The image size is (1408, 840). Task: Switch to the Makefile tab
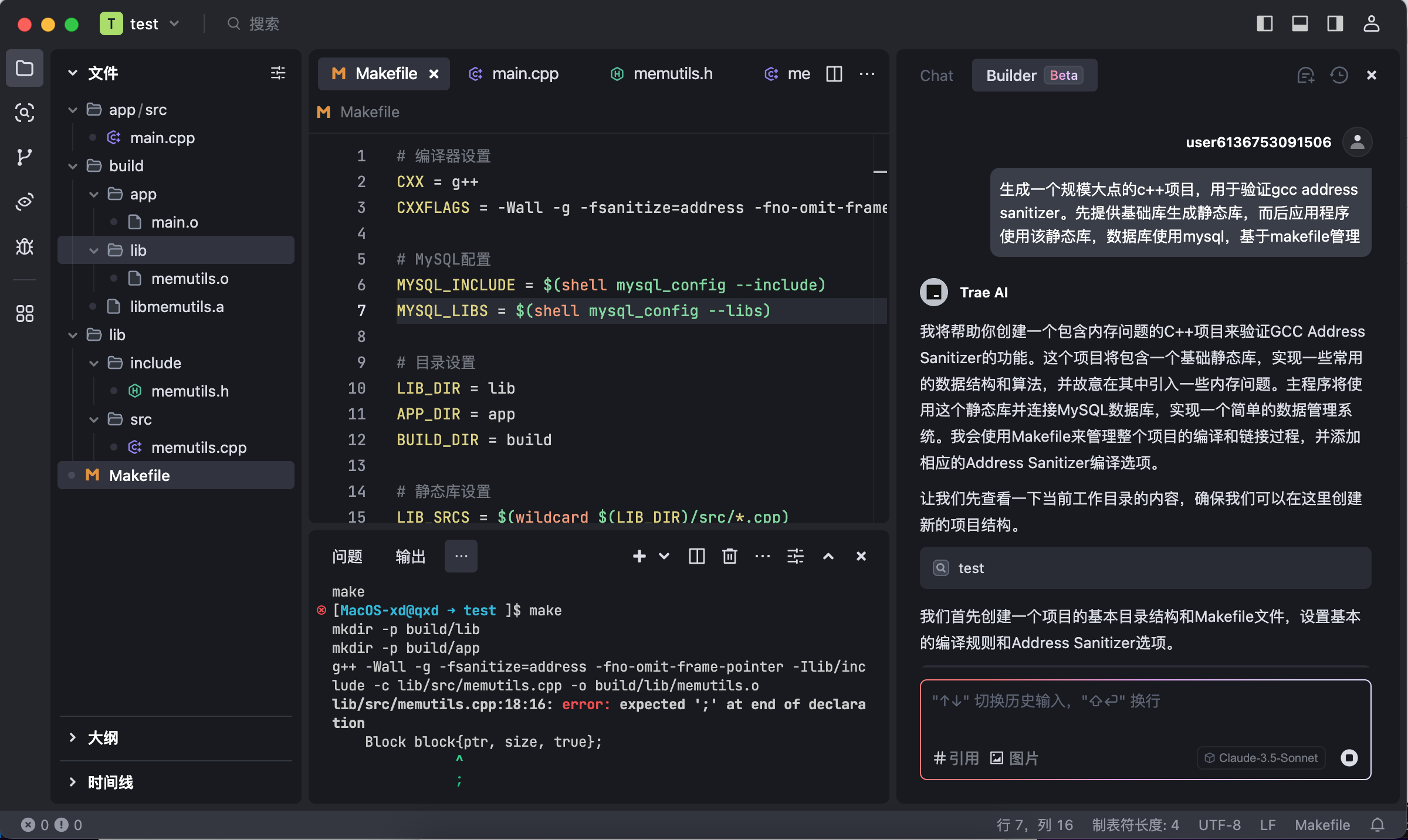pyautogui.click(x=384, y=74)
